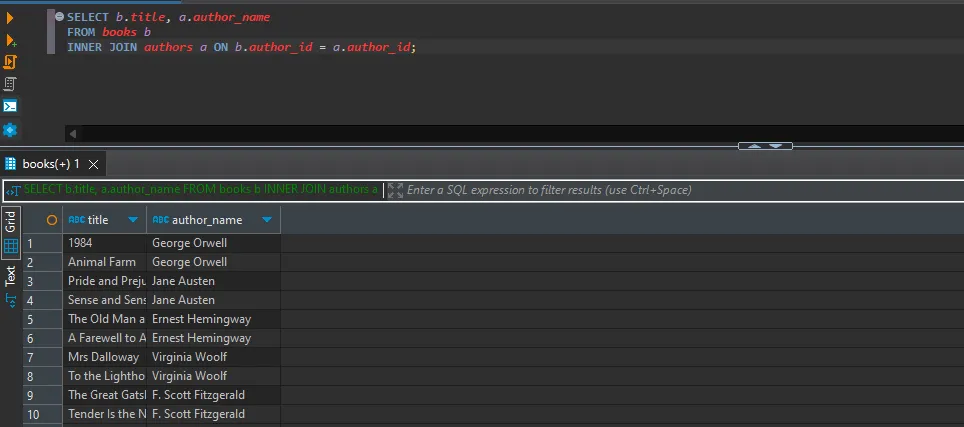Click the Pride and Prejudice title cell
The width and height of the screenshot is (964, 427).
tap(105, 281)
